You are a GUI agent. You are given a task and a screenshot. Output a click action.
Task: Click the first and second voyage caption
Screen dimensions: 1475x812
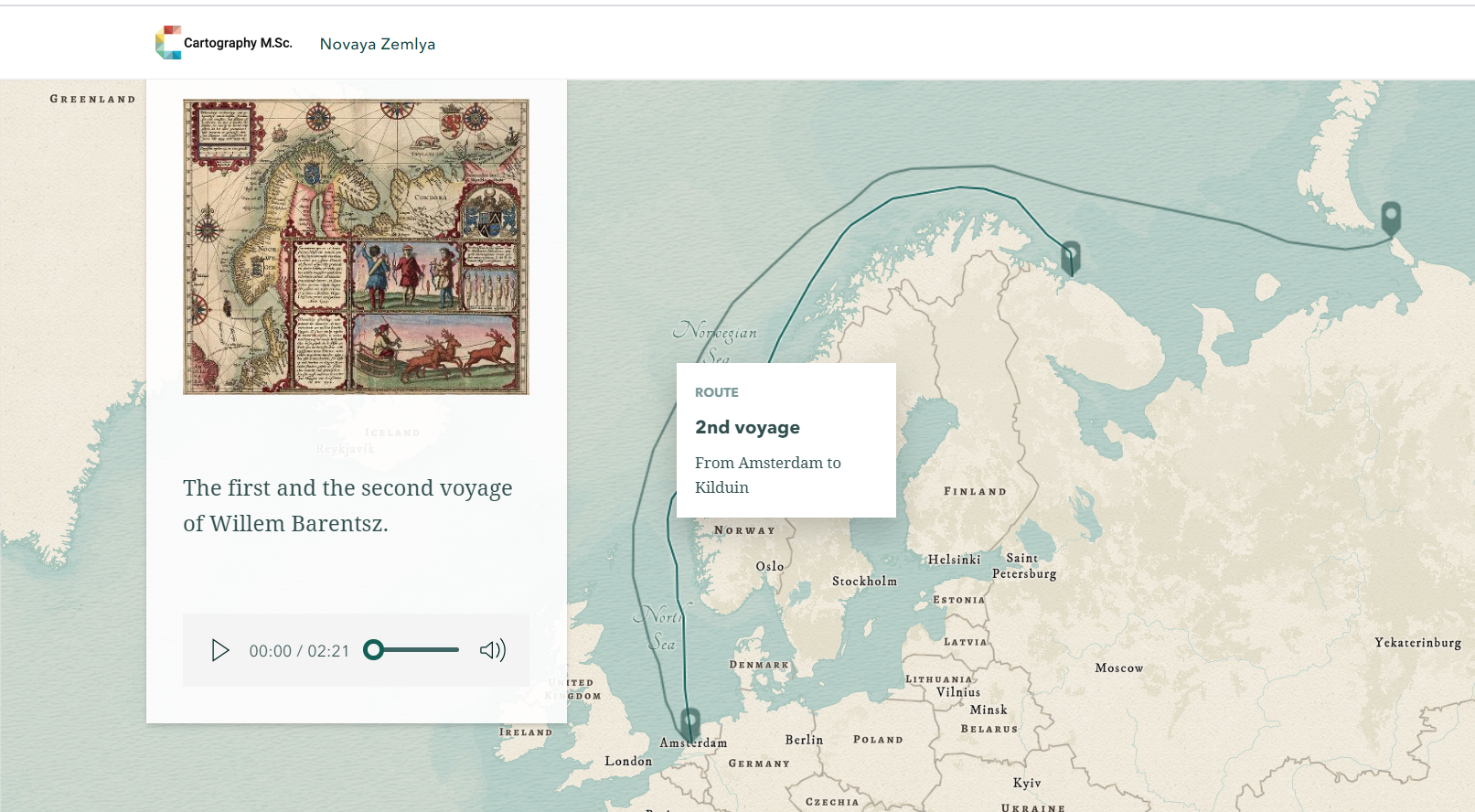347,505
